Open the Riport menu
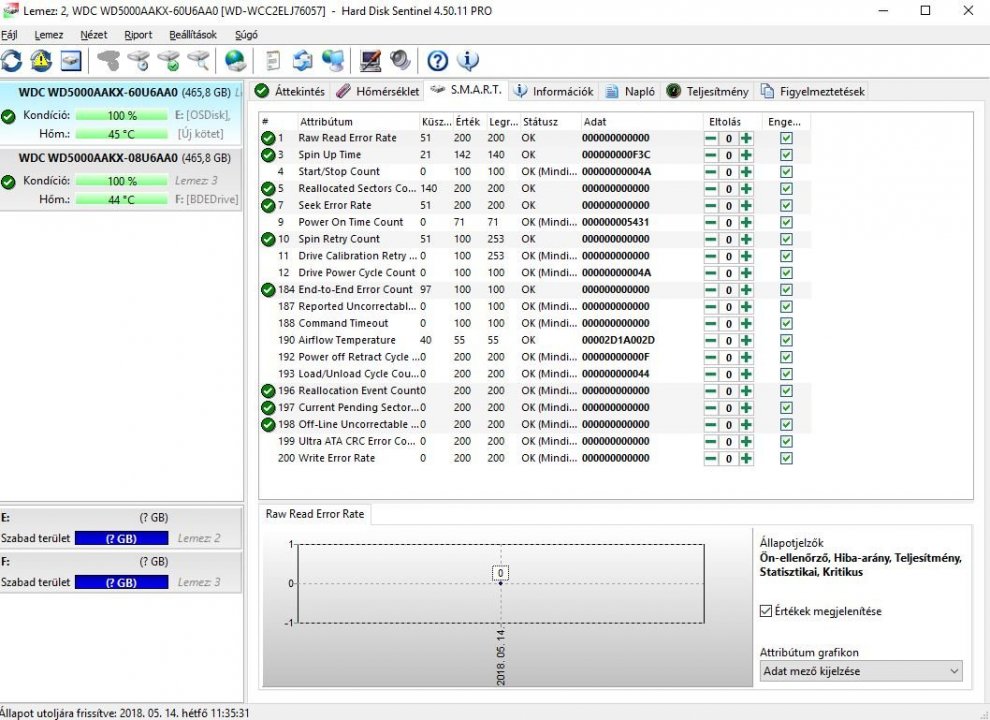990x720 pixels. pyautogui.click(x=138, y=35)
